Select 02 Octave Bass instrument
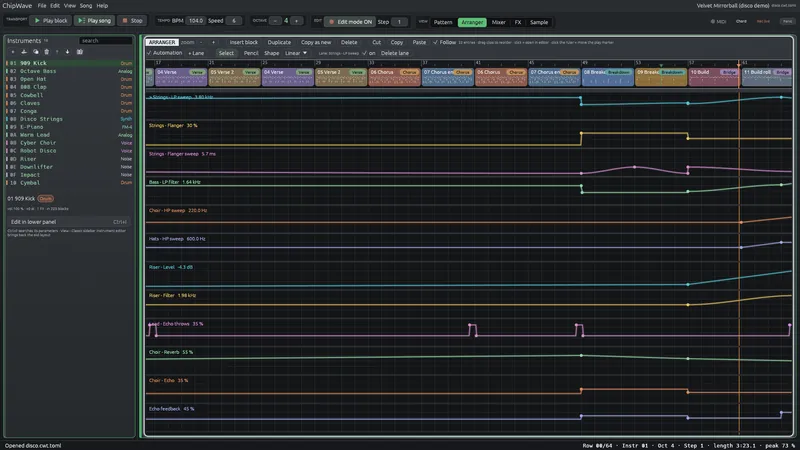 point(69,71)
